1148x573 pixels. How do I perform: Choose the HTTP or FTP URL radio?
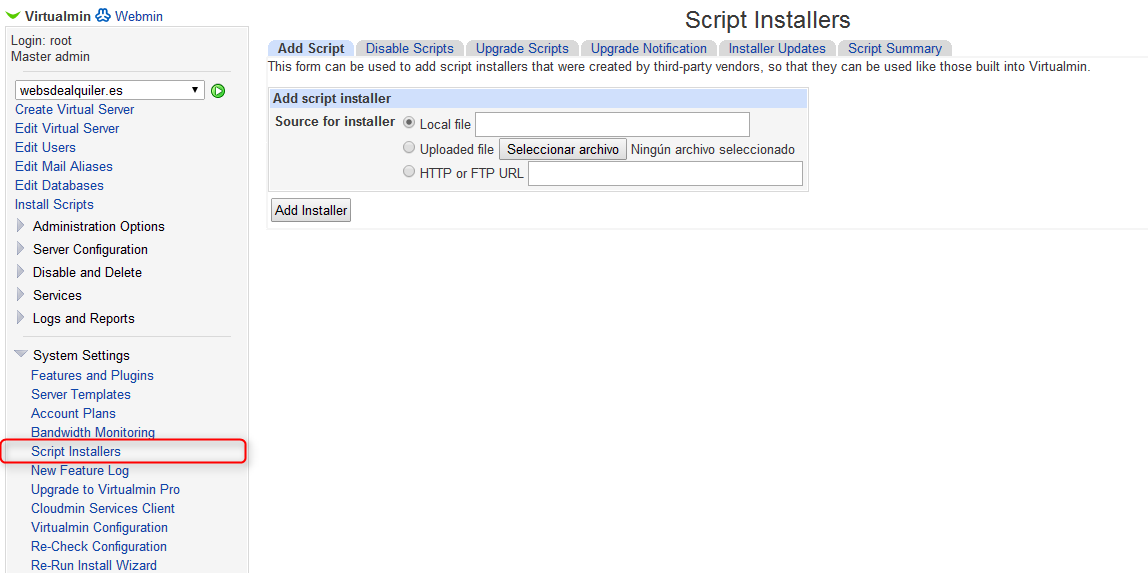click(409, 172)
